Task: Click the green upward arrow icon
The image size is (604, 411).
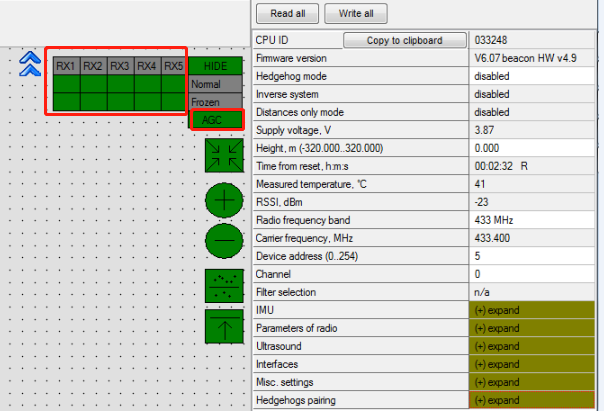Action: (x=223, y=327)
